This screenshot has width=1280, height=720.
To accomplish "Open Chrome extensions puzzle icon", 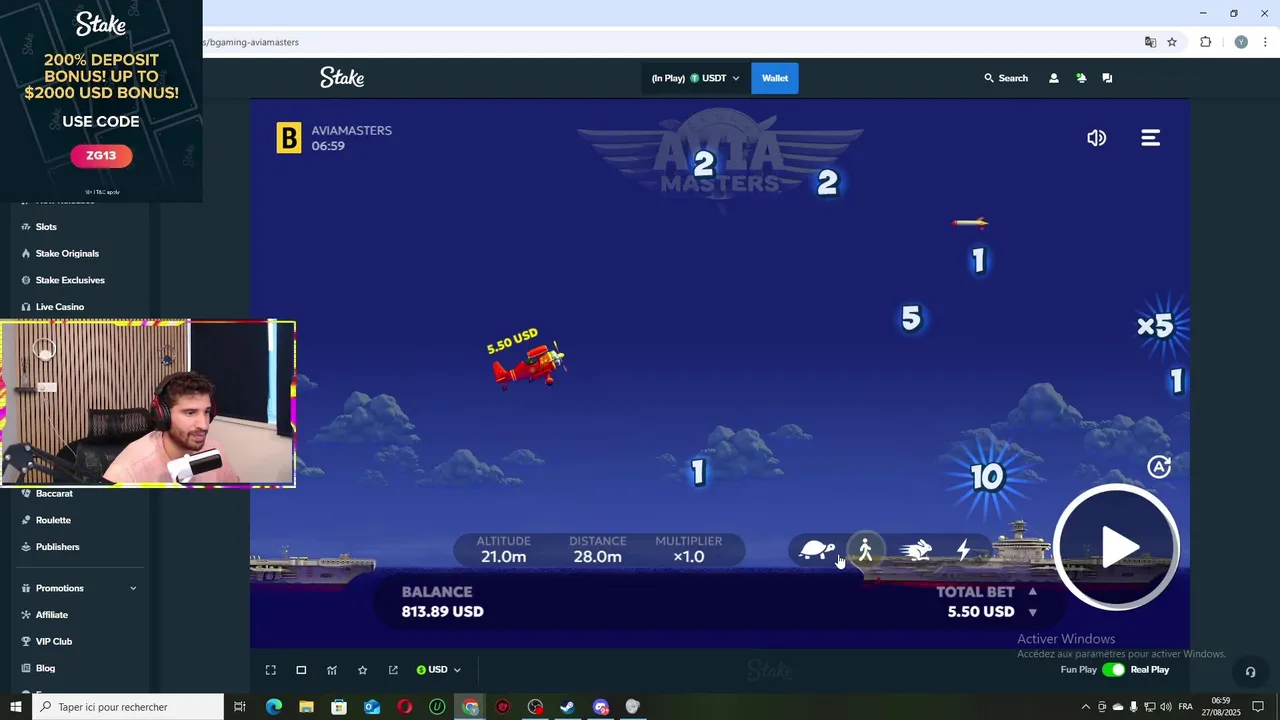I will click(x=1205, y=42).
